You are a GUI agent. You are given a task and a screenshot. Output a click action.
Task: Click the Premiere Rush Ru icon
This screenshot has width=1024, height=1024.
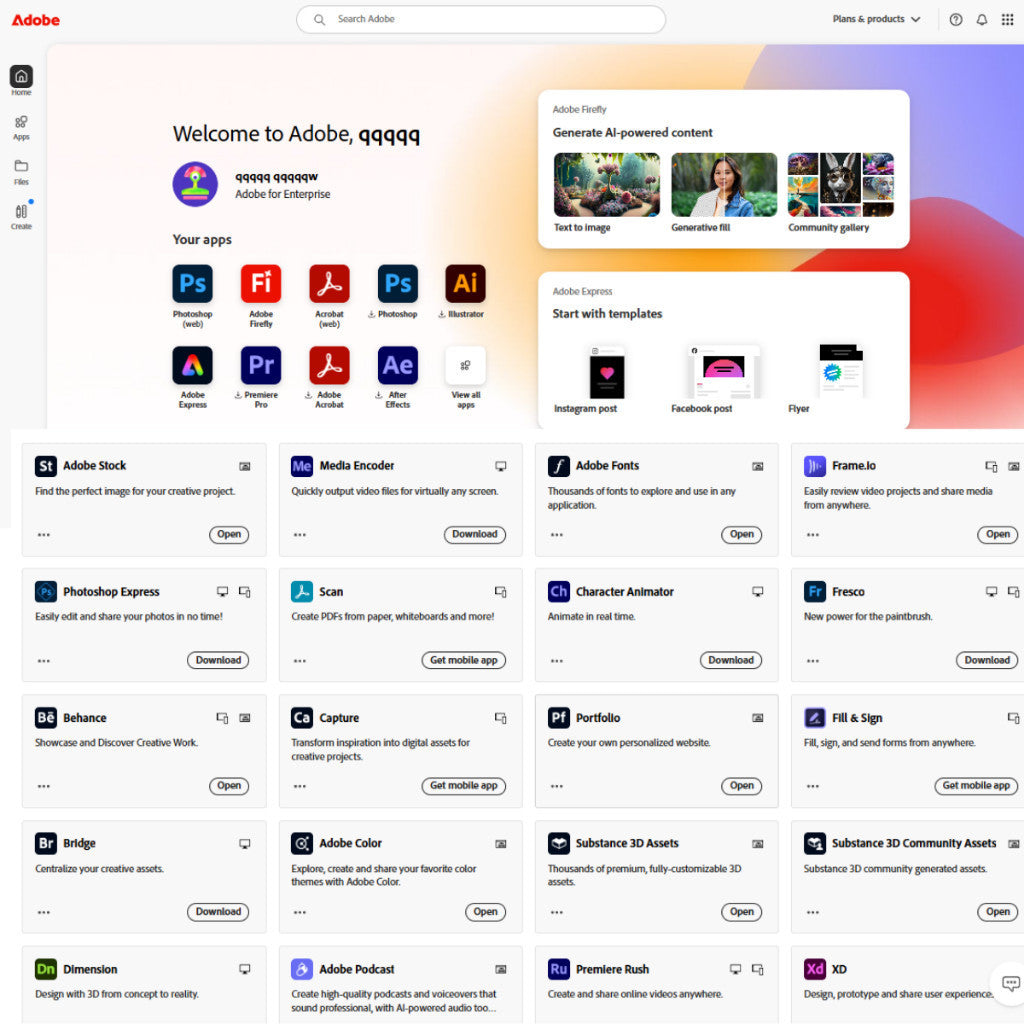(558, 969)
